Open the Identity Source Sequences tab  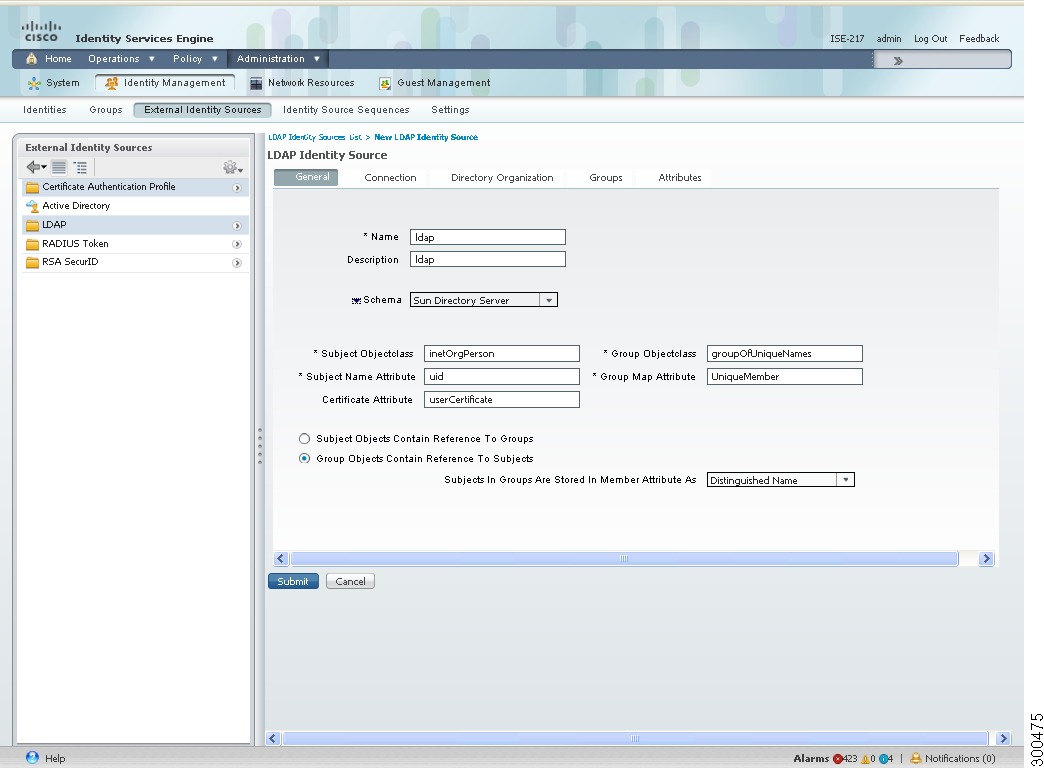click(346, 110)
